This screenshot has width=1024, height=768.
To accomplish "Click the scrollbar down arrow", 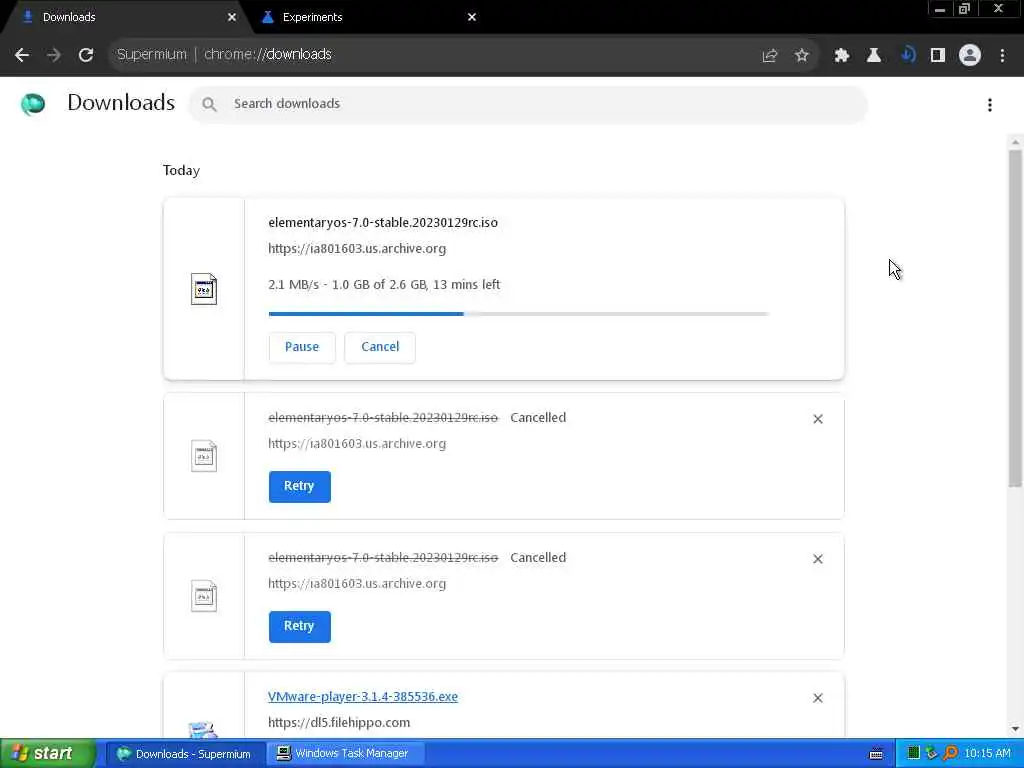I will (1015, 729).
